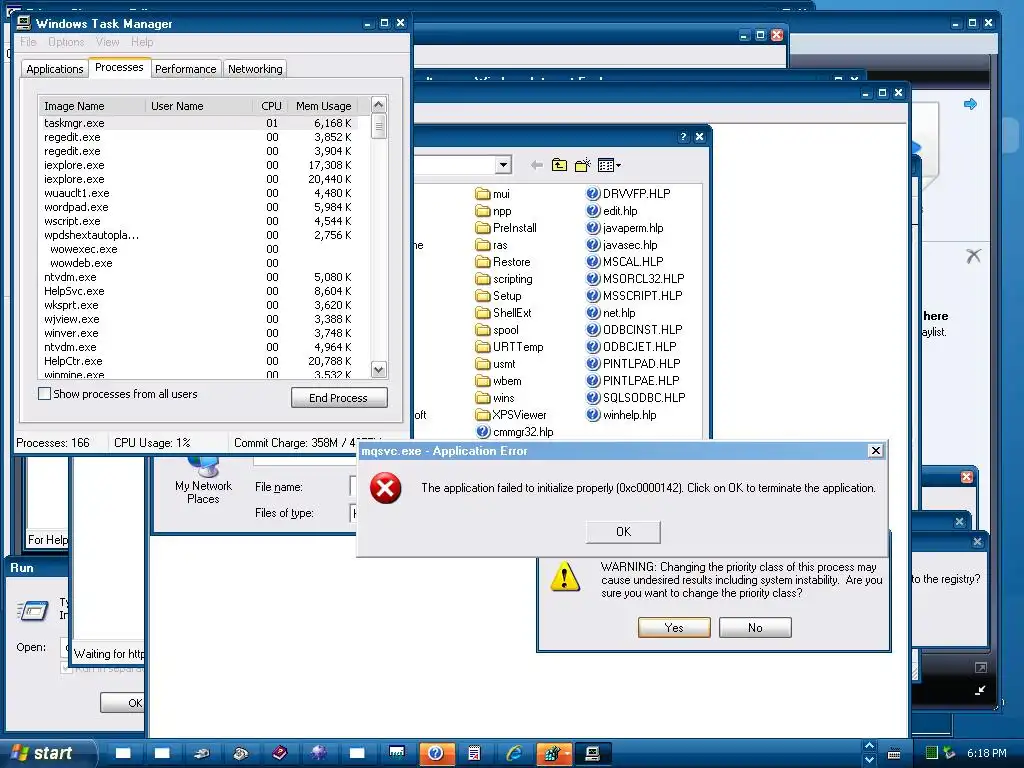This screenshot has width=1024, height=768.
Task: Select winver.exe process row
Action: point(199,333)
